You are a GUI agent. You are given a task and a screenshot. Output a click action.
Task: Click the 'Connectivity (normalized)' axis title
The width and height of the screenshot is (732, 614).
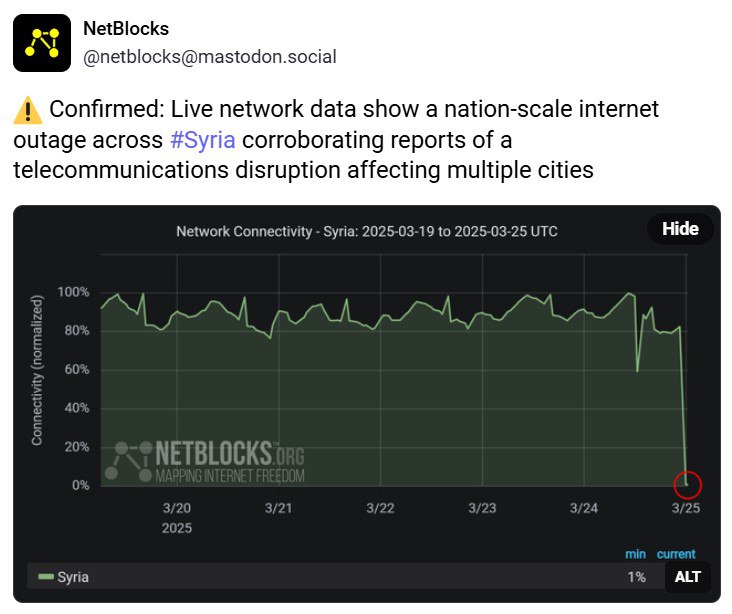pos(37,370)
